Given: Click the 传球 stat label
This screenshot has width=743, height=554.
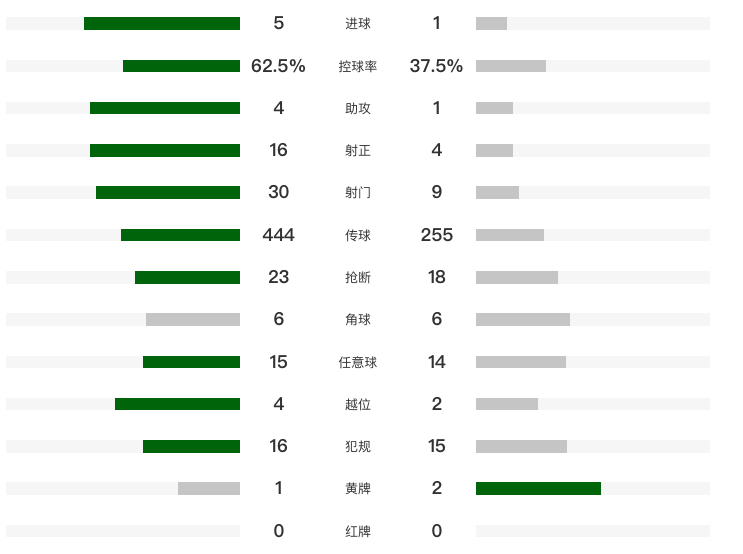Looking at the screenshot, I should coord(357,235).
